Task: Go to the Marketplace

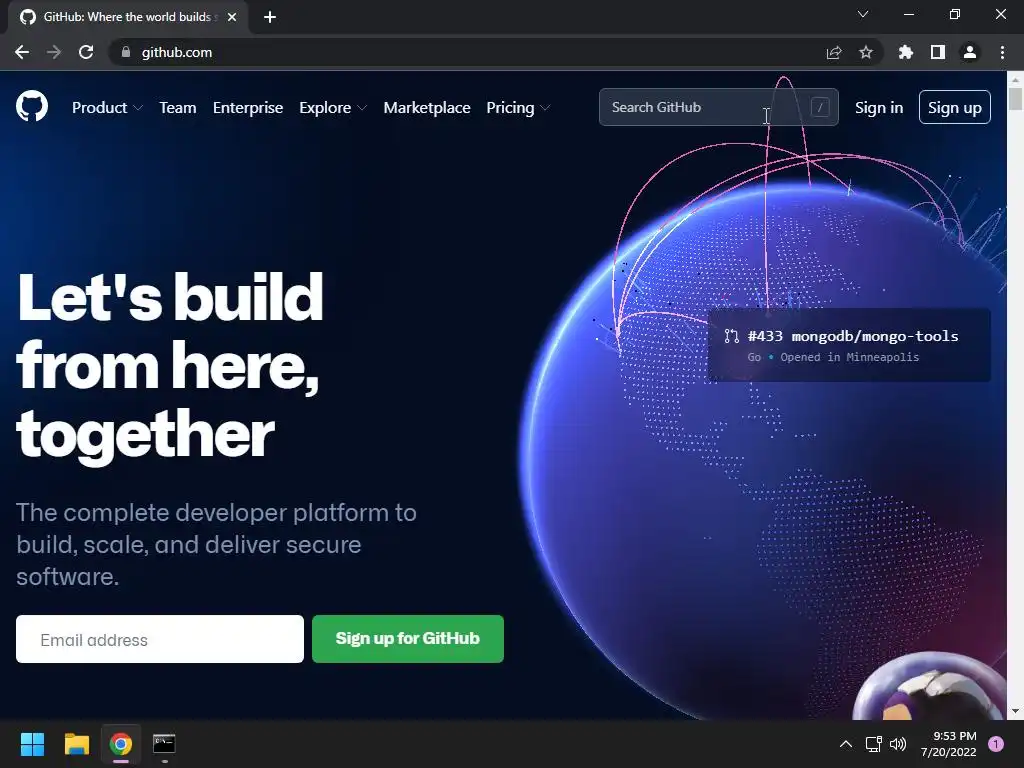Action: tap(427, 108)
